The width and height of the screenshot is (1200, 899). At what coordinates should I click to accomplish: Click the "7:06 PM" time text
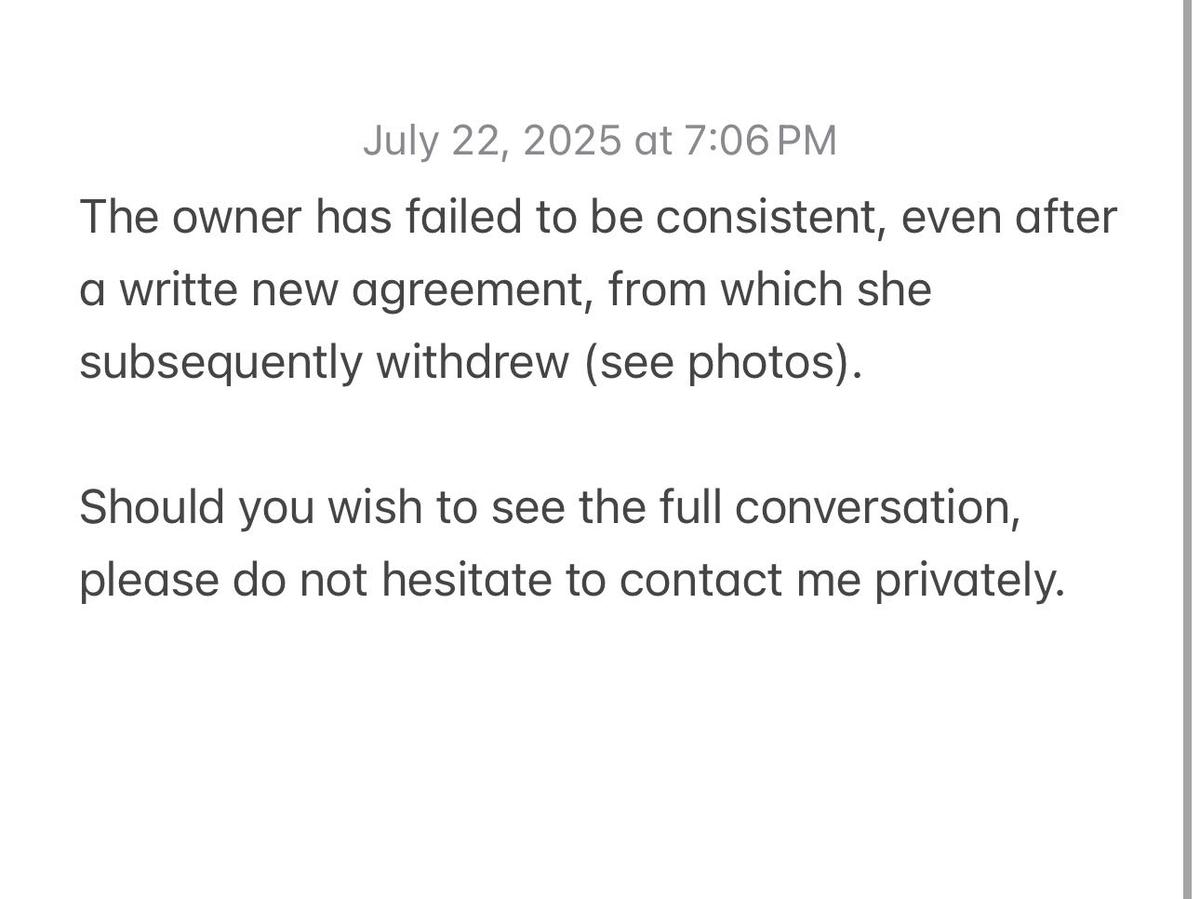[760, 141]
